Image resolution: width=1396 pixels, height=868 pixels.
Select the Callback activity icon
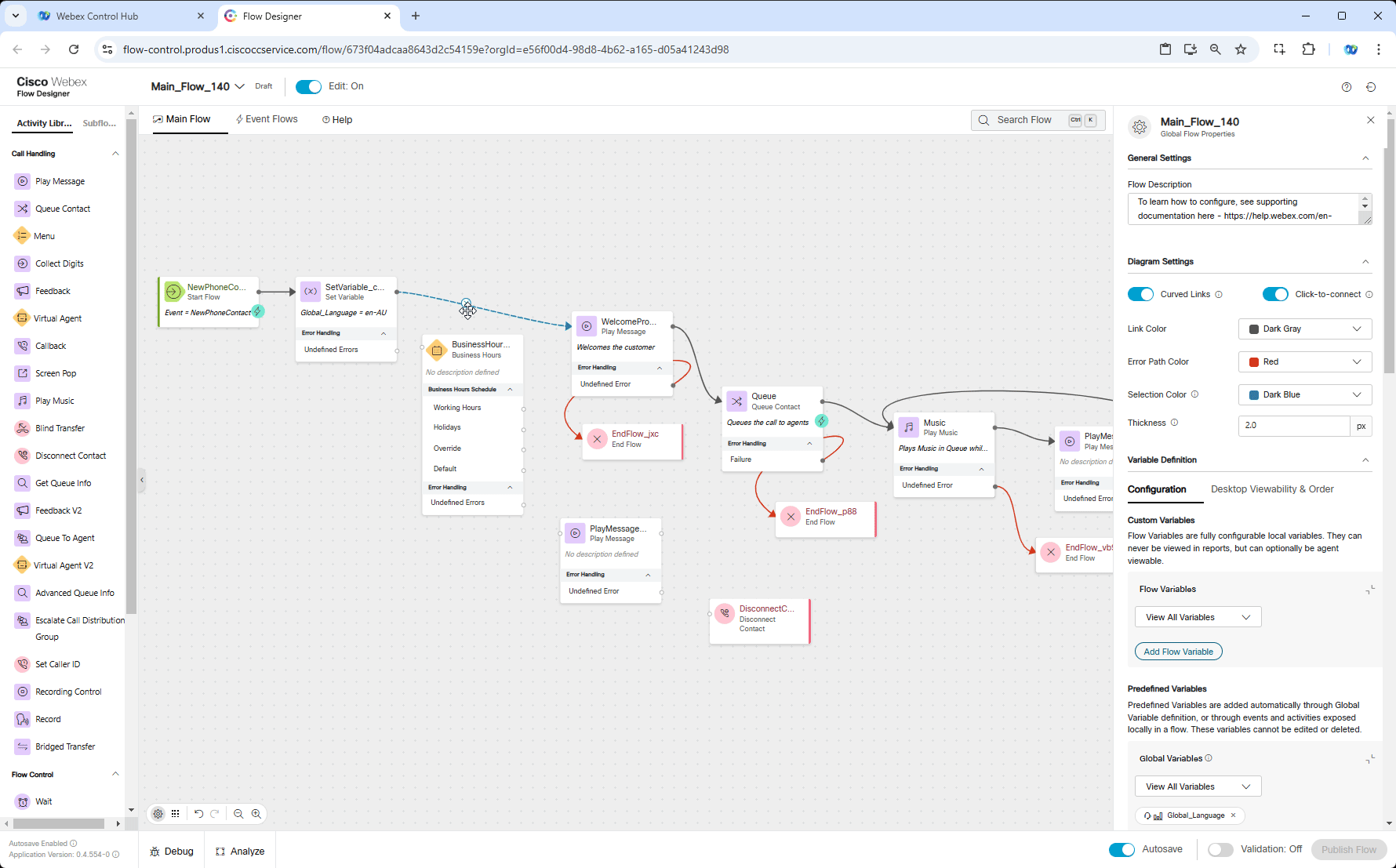pyautogui.click(x=23, y=346)
